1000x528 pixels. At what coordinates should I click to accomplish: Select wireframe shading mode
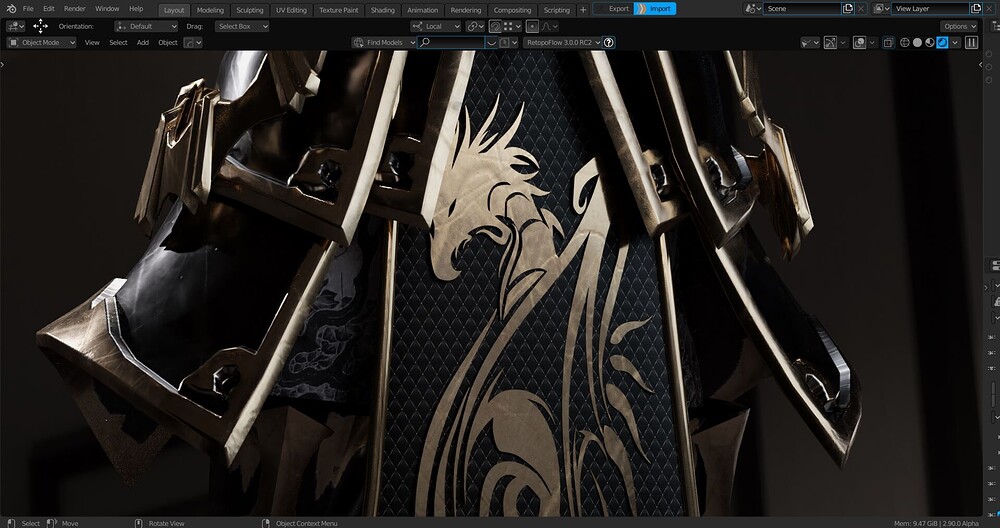click(904, 43)
